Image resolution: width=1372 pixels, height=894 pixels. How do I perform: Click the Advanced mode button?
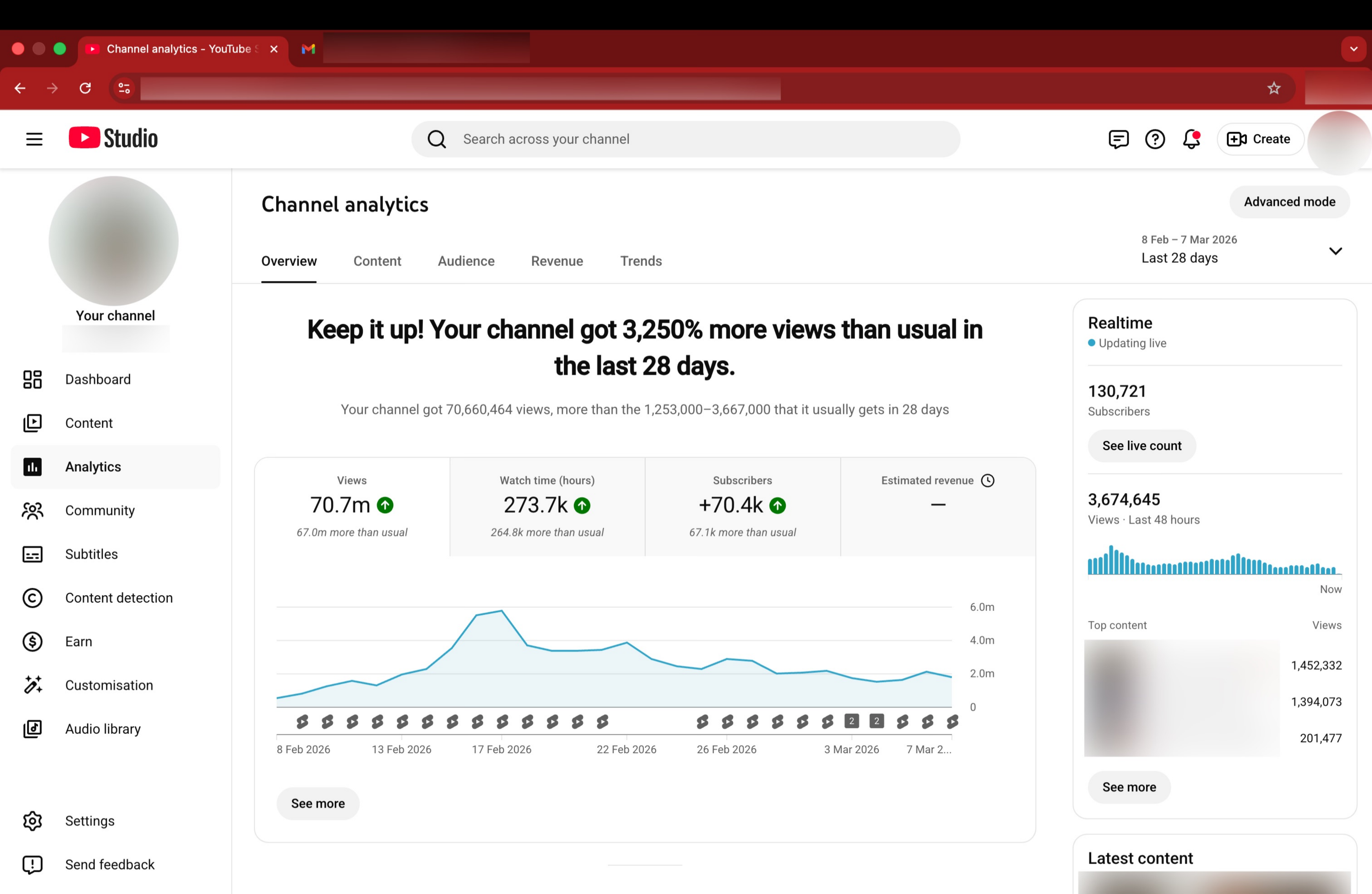click(x=1289, y=202)
